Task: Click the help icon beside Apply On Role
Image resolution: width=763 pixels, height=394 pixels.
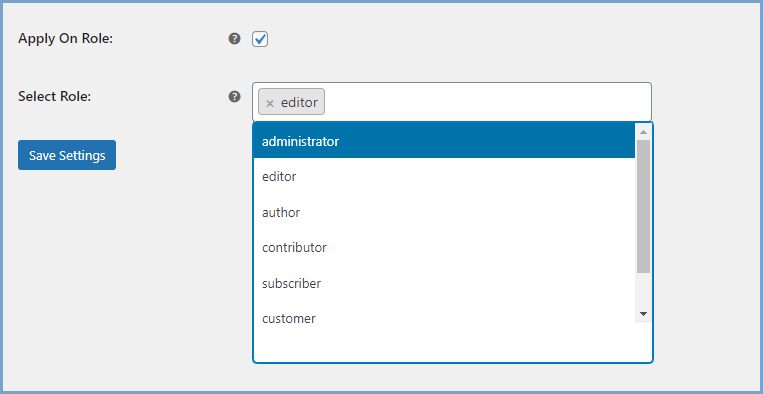Action: pos(235,39)
